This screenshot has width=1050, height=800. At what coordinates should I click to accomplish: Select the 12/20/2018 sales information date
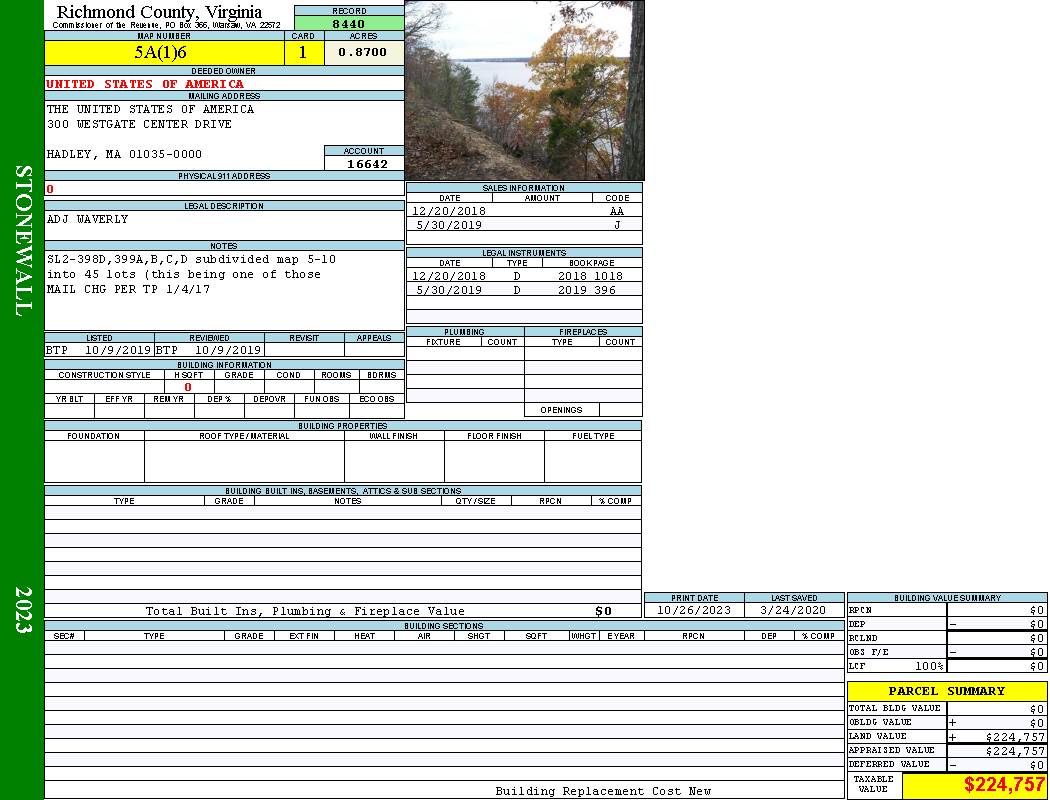pyautogui.click(x=449, y=211)
